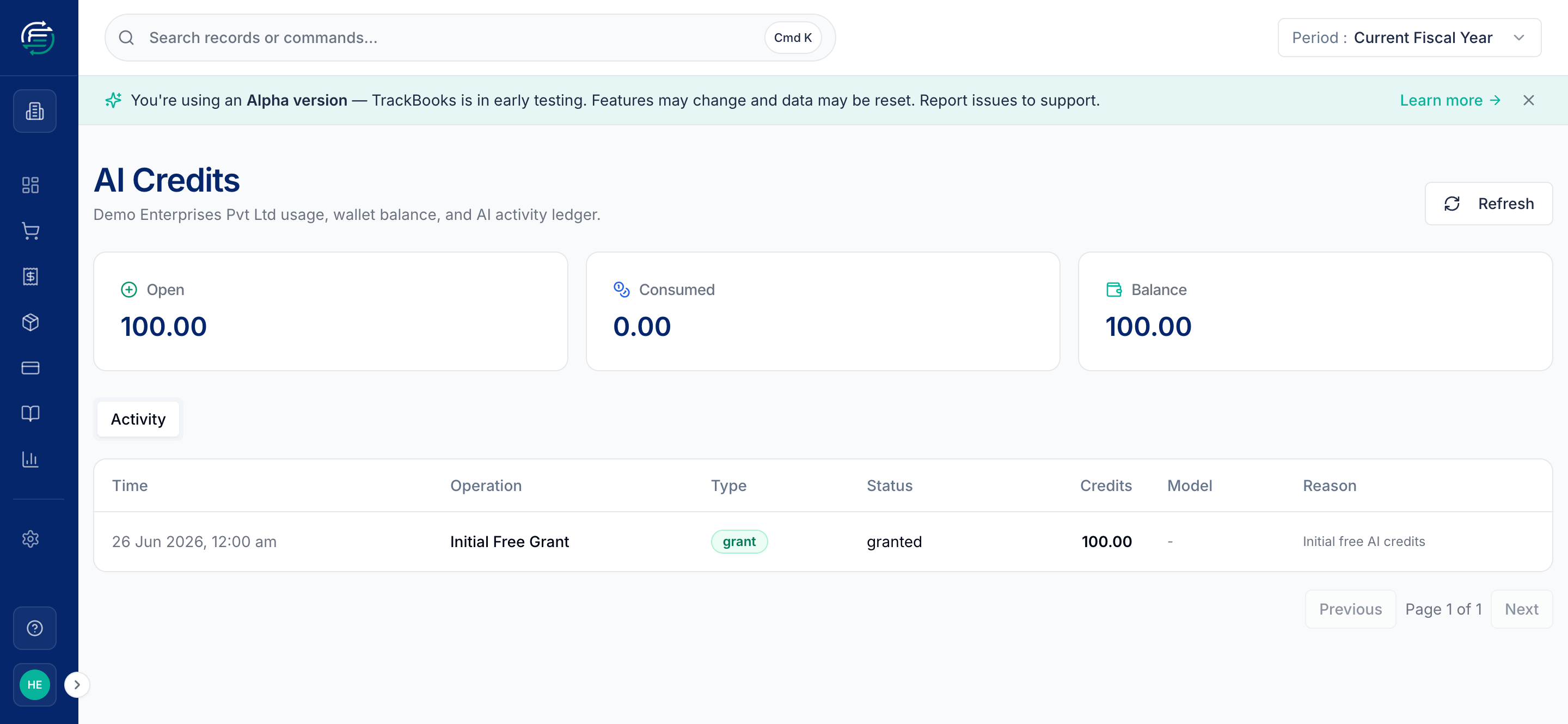Open the help question mark icon

point(35,628)
